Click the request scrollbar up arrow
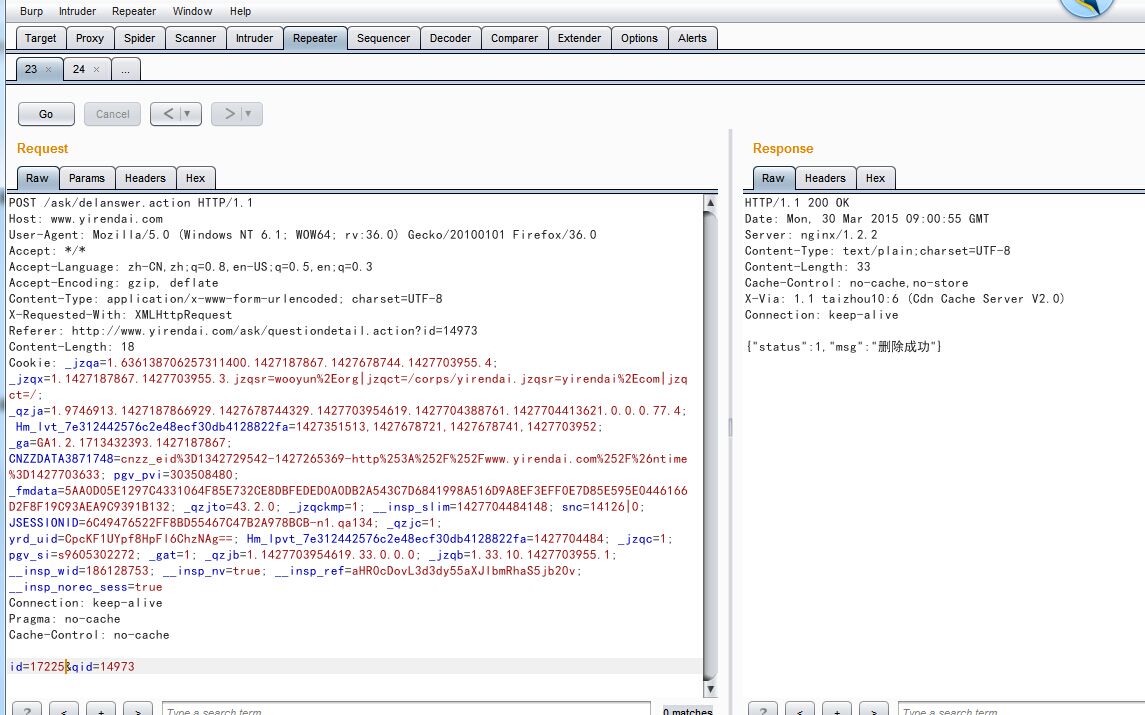 711,202
